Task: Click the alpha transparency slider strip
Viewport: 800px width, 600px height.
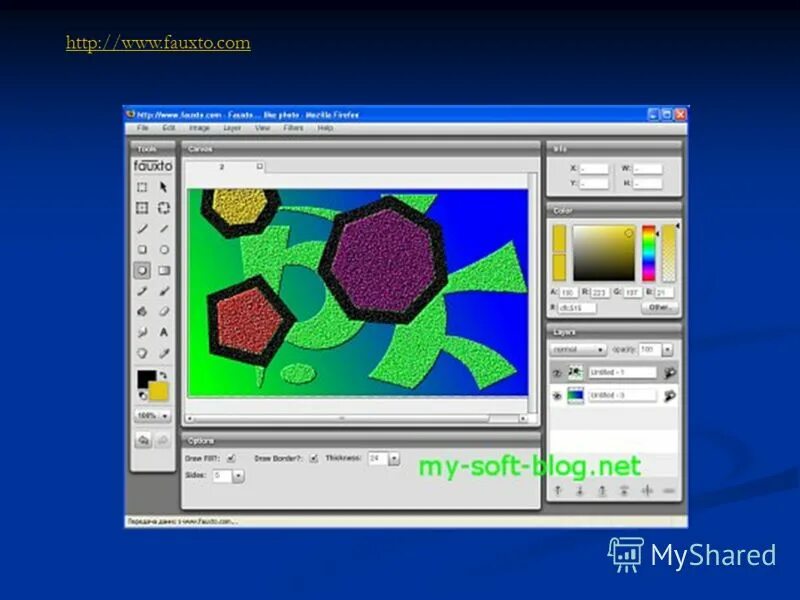Action: coord(668,253)
